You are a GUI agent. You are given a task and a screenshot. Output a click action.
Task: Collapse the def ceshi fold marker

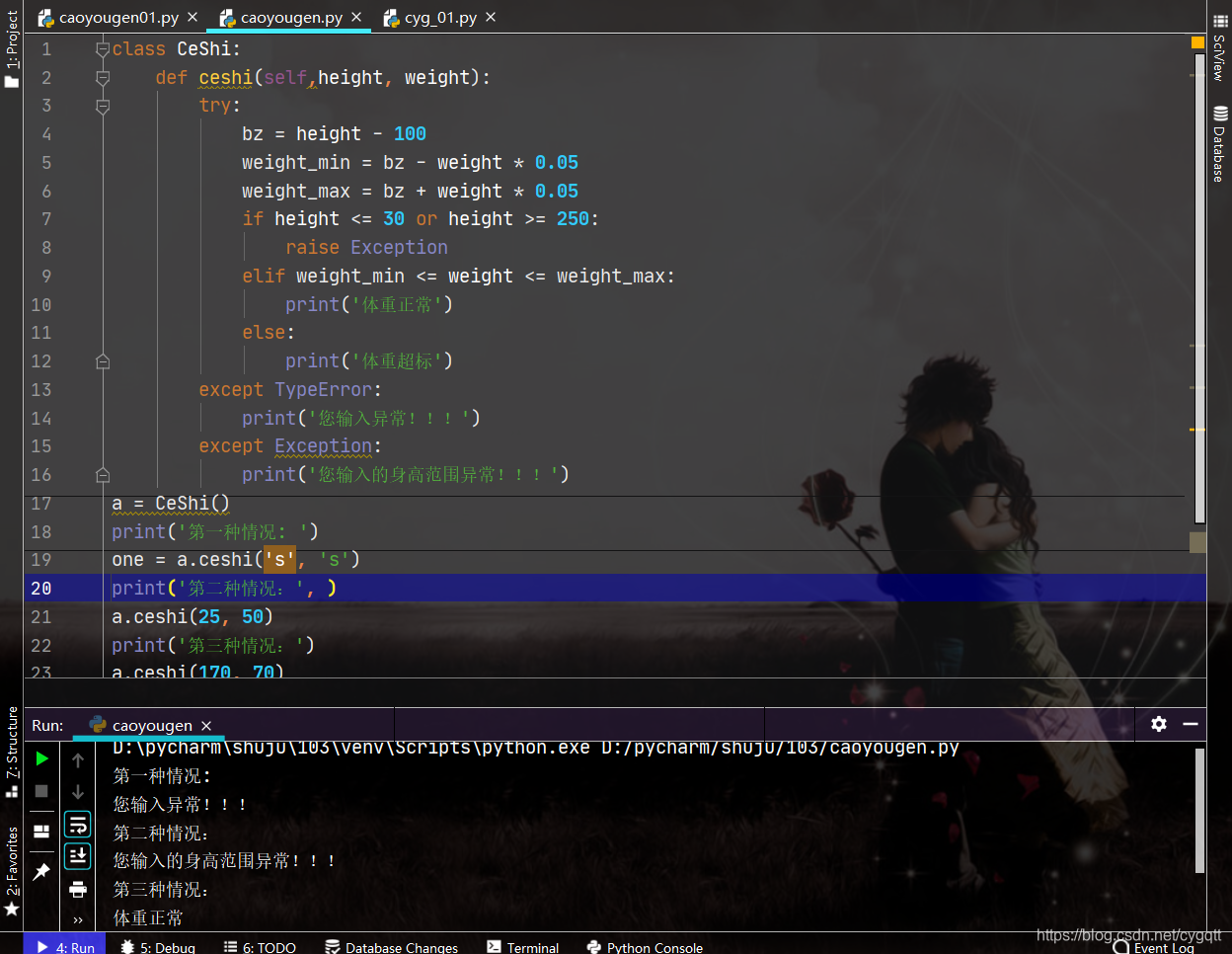click(x=103, y=77)
